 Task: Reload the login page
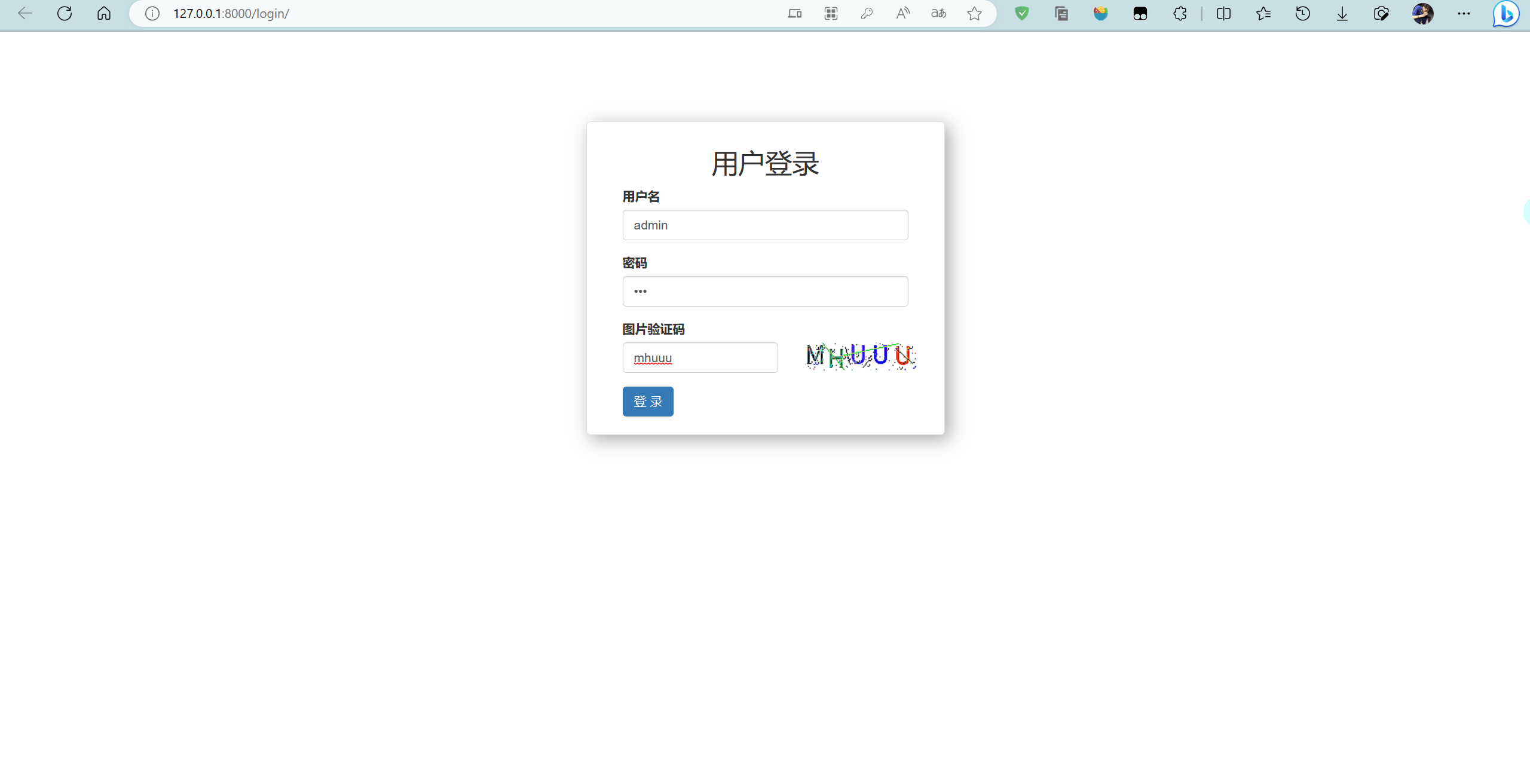click(65, 13)
